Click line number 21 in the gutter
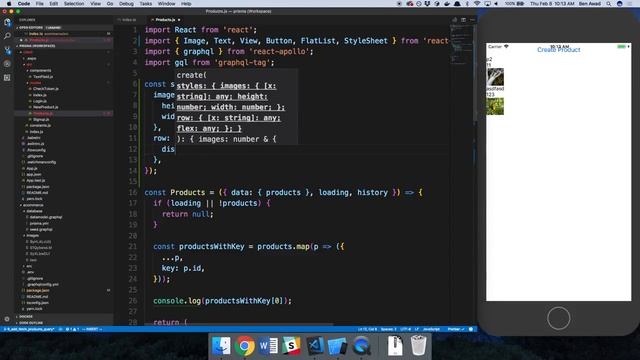Screen dimensions: 640x360 tap(133, 247)
